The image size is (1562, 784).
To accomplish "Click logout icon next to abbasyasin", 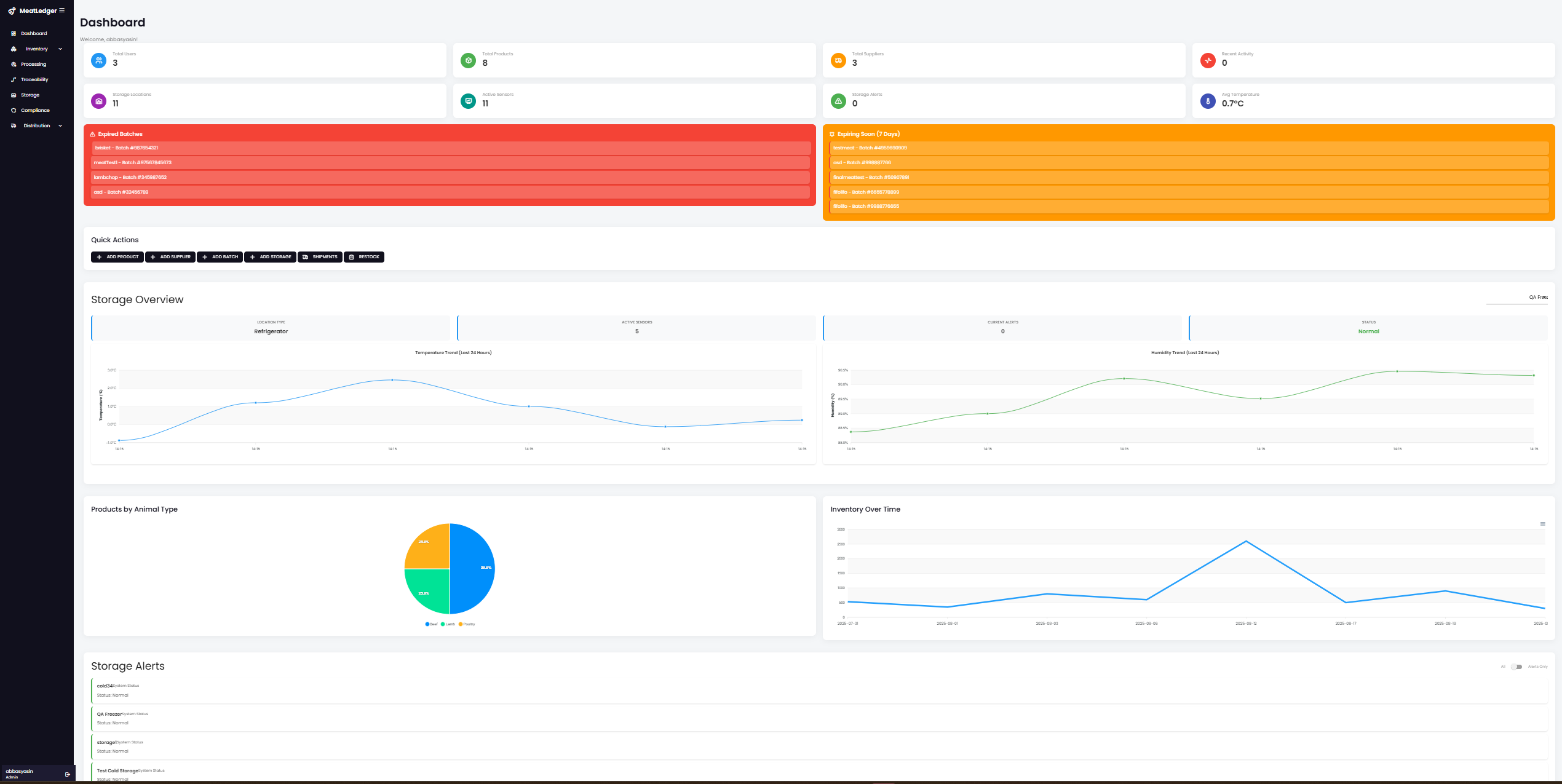I will point(68,774).
